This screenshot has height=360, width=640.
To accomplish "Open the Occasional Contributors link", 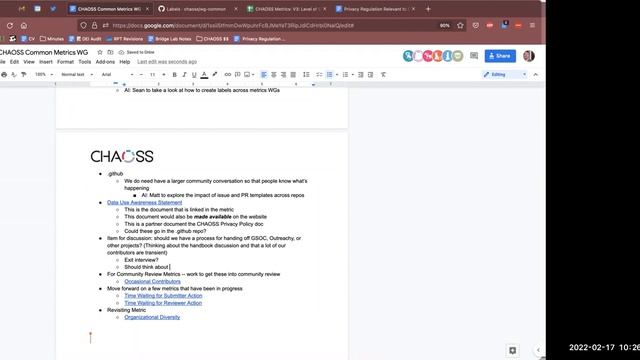I will (152, 281).
